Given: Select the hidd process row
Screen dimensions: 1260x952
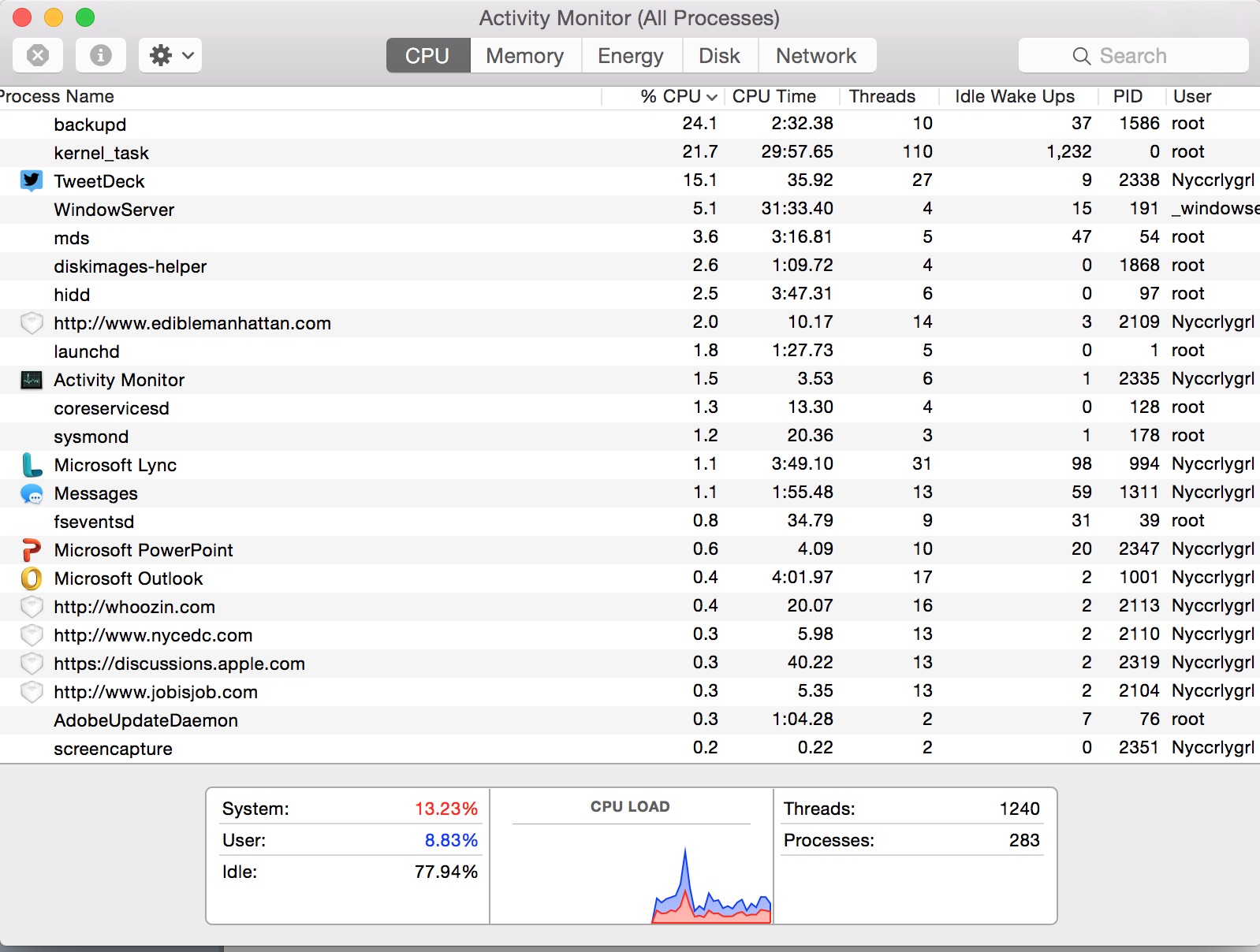Looking at the screenshot, I should click(x=630, y=295).
